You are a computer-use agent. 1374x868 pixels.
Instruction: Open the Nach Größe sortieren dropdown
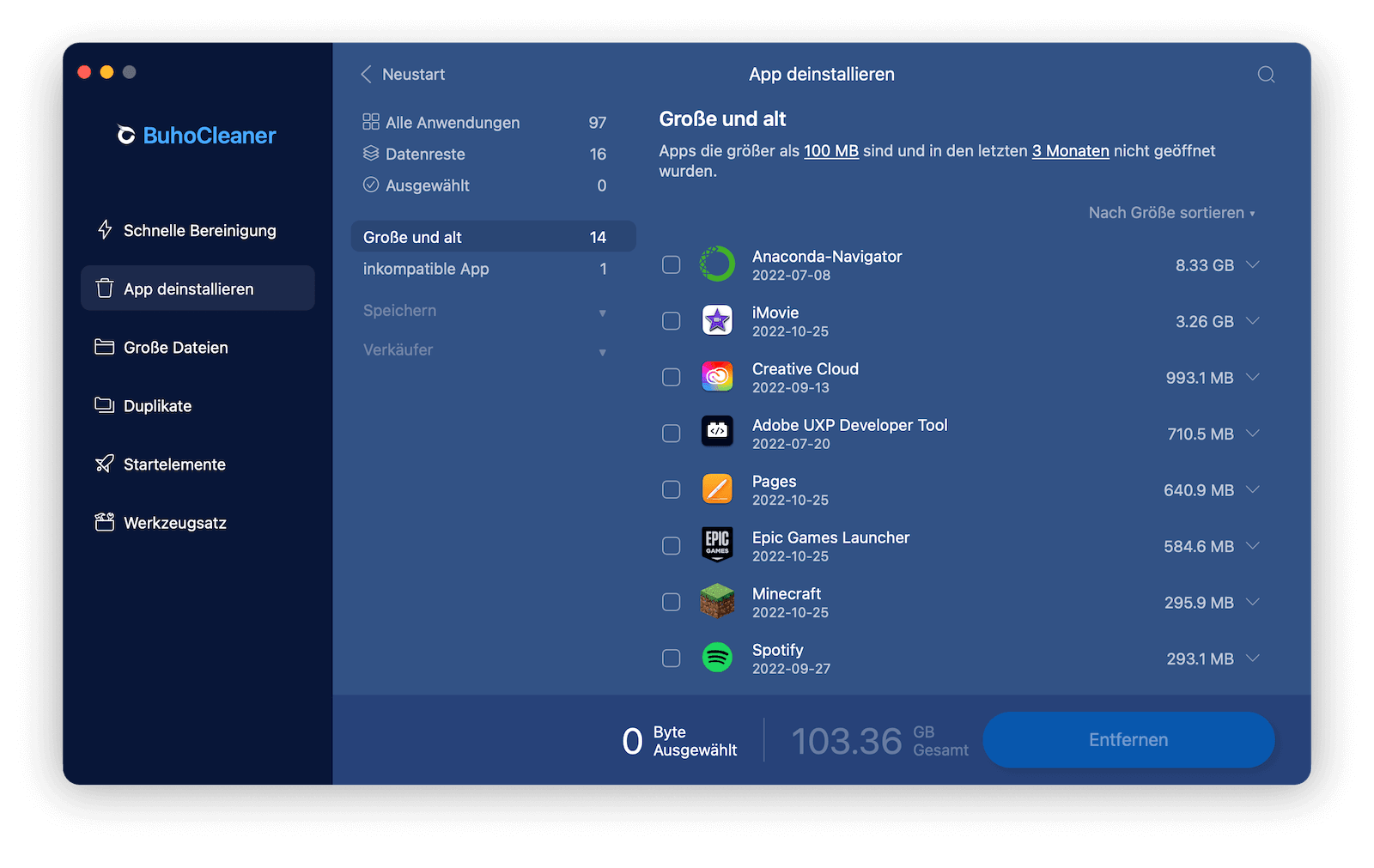pos(1171,213)
